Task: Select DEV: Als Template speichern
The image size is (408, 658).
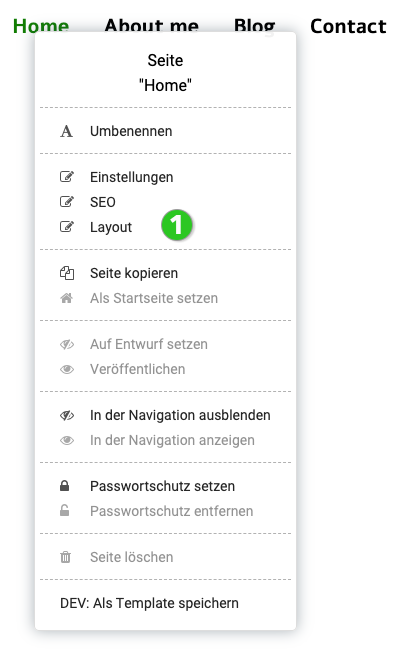Action: (149, 603)
